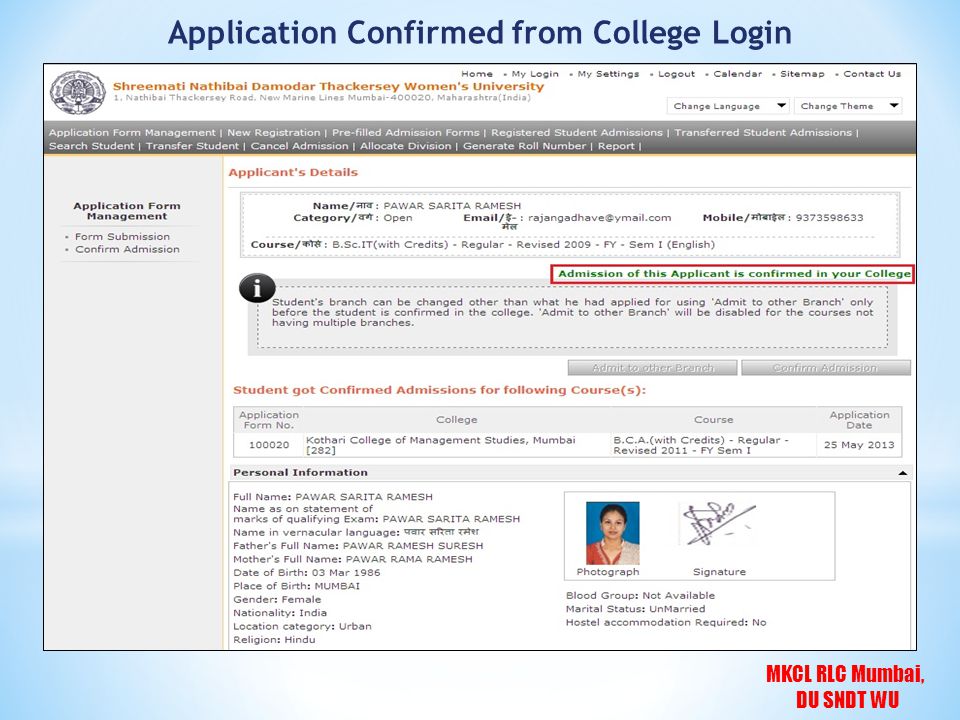Click the Personal Information section header

coord(570,473)
